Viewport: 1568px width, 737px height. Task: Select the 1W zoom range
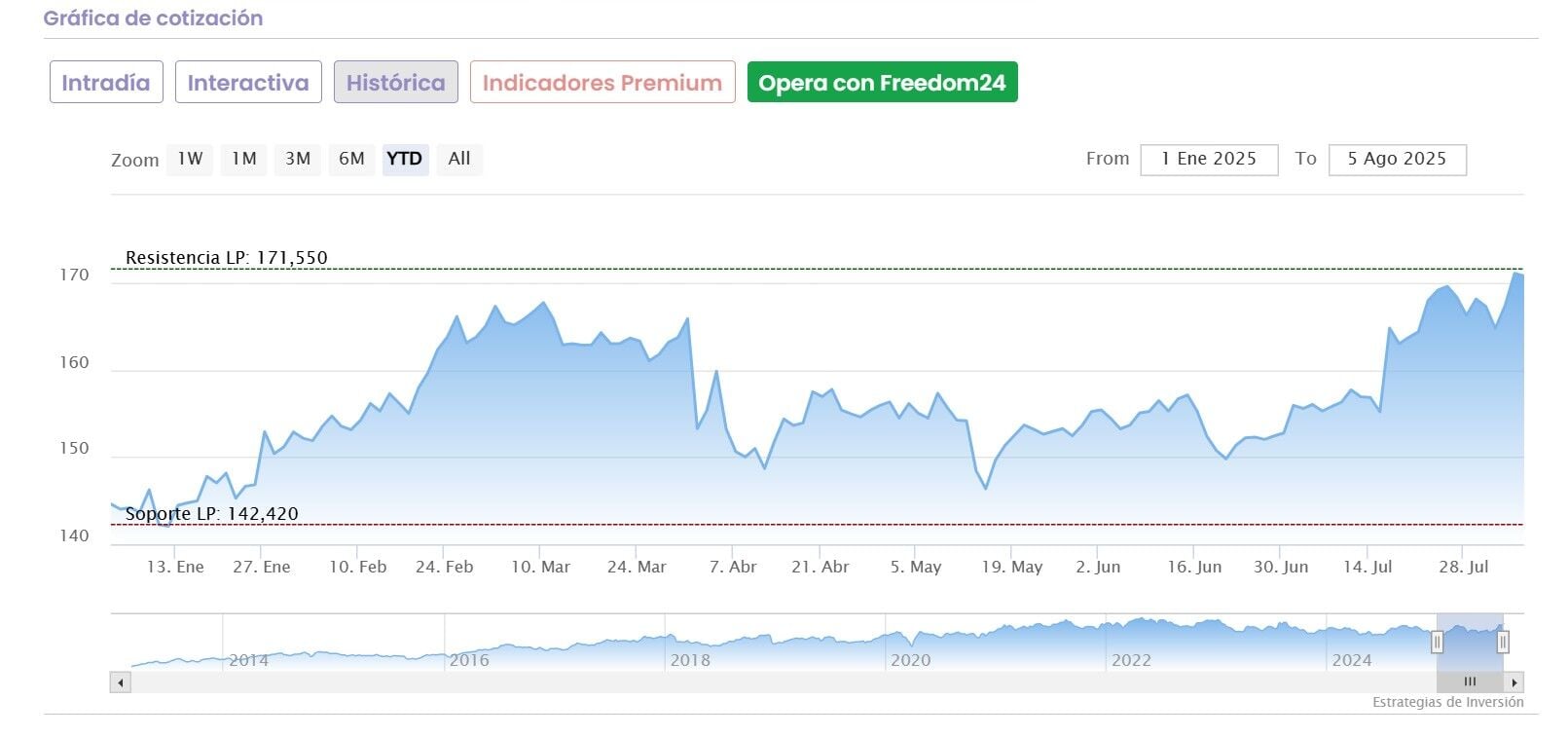pos(190,159)
